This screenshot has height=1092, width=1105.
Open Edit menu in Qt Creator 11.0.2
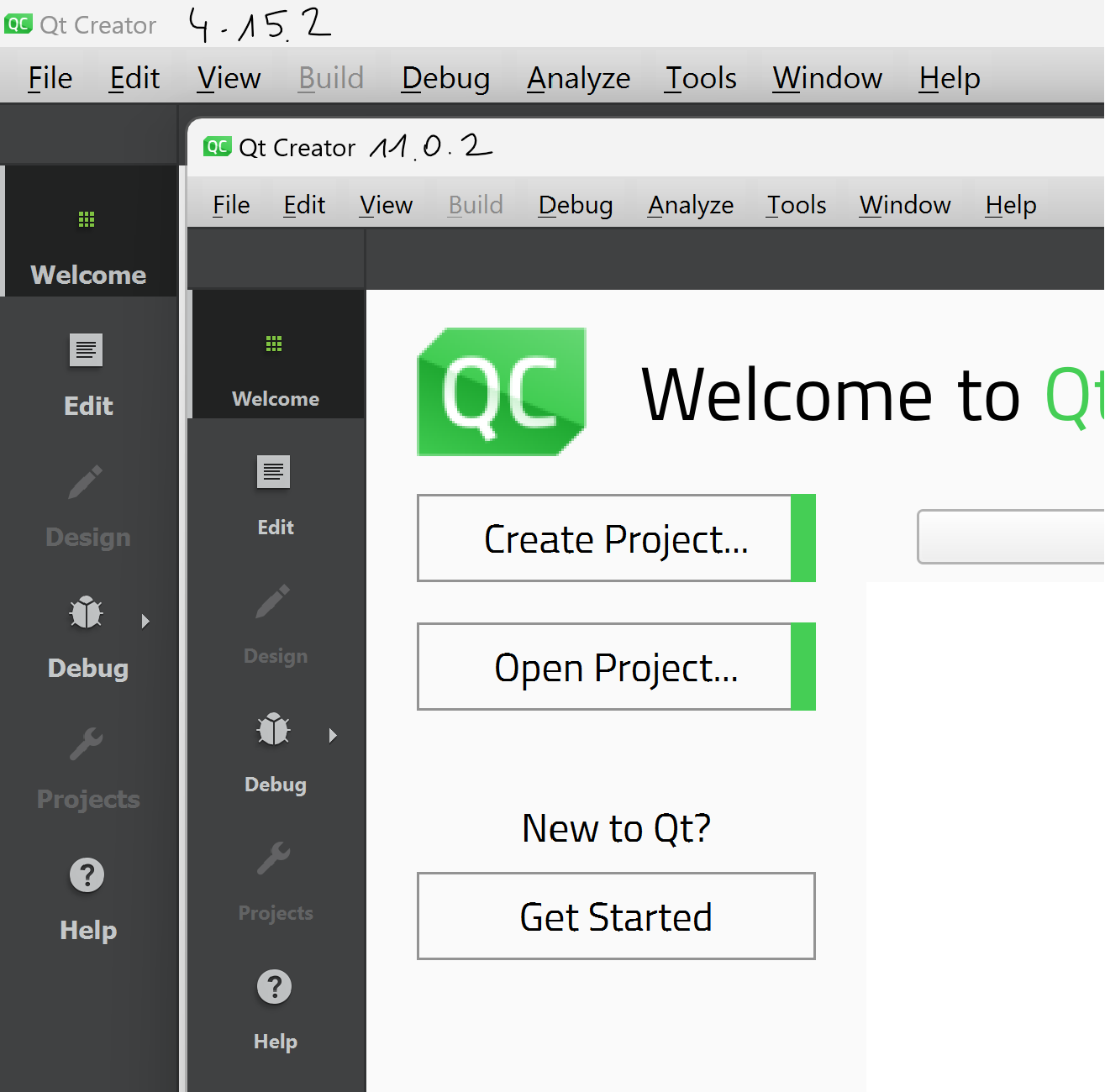click(x=304, y=205)
